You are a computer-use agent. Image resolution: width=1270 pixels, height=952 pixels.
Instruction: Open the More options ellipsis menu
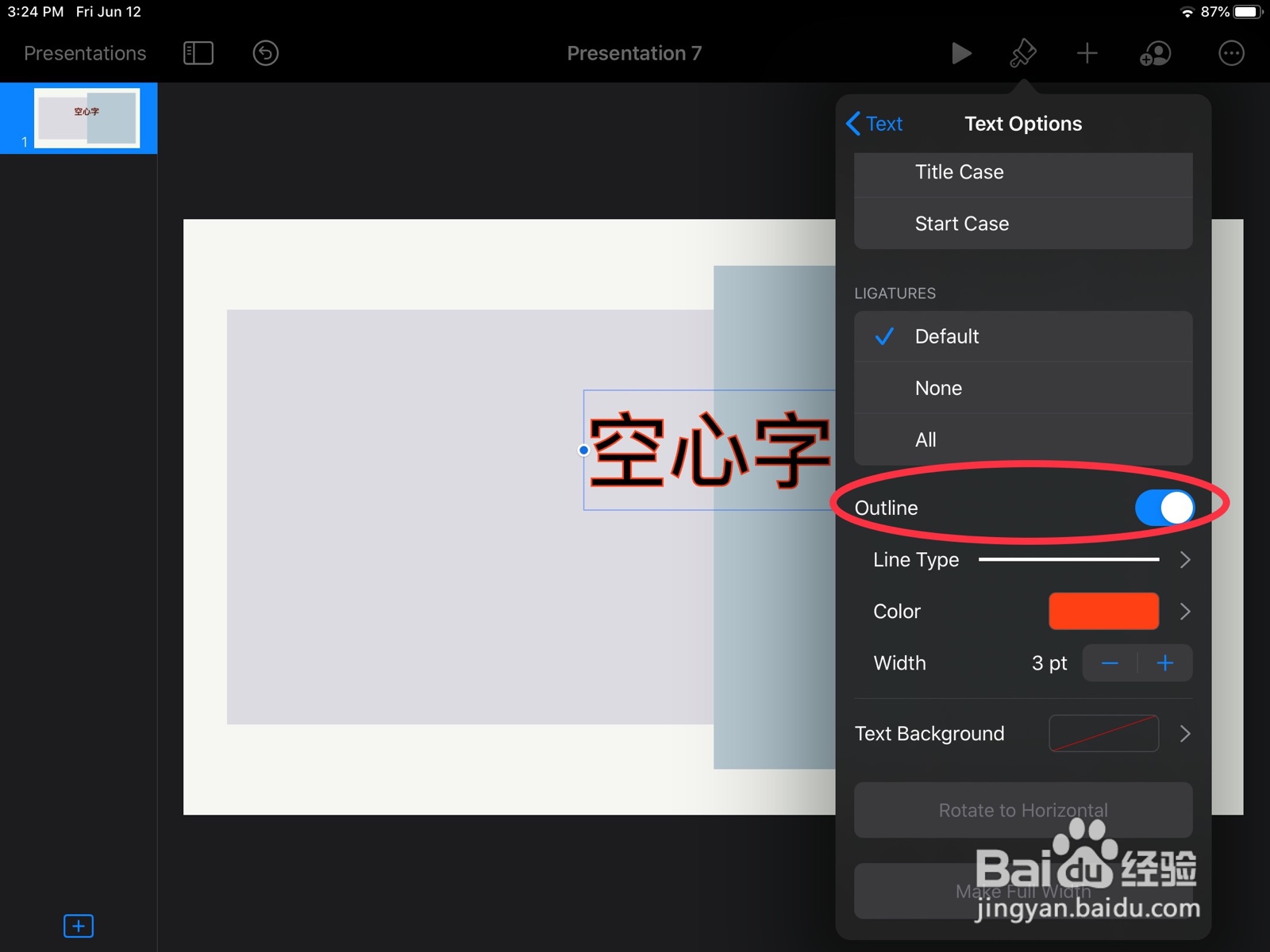(x=1231, y=53)
